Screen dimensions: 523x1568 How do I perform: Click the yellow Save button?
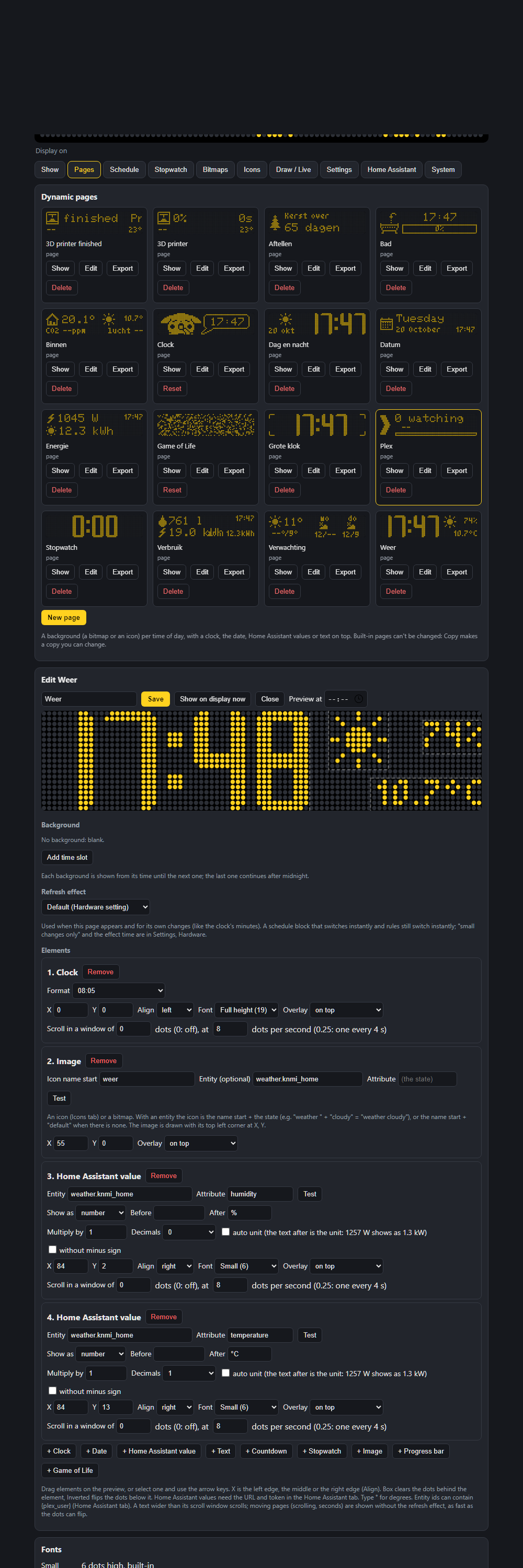155,699
